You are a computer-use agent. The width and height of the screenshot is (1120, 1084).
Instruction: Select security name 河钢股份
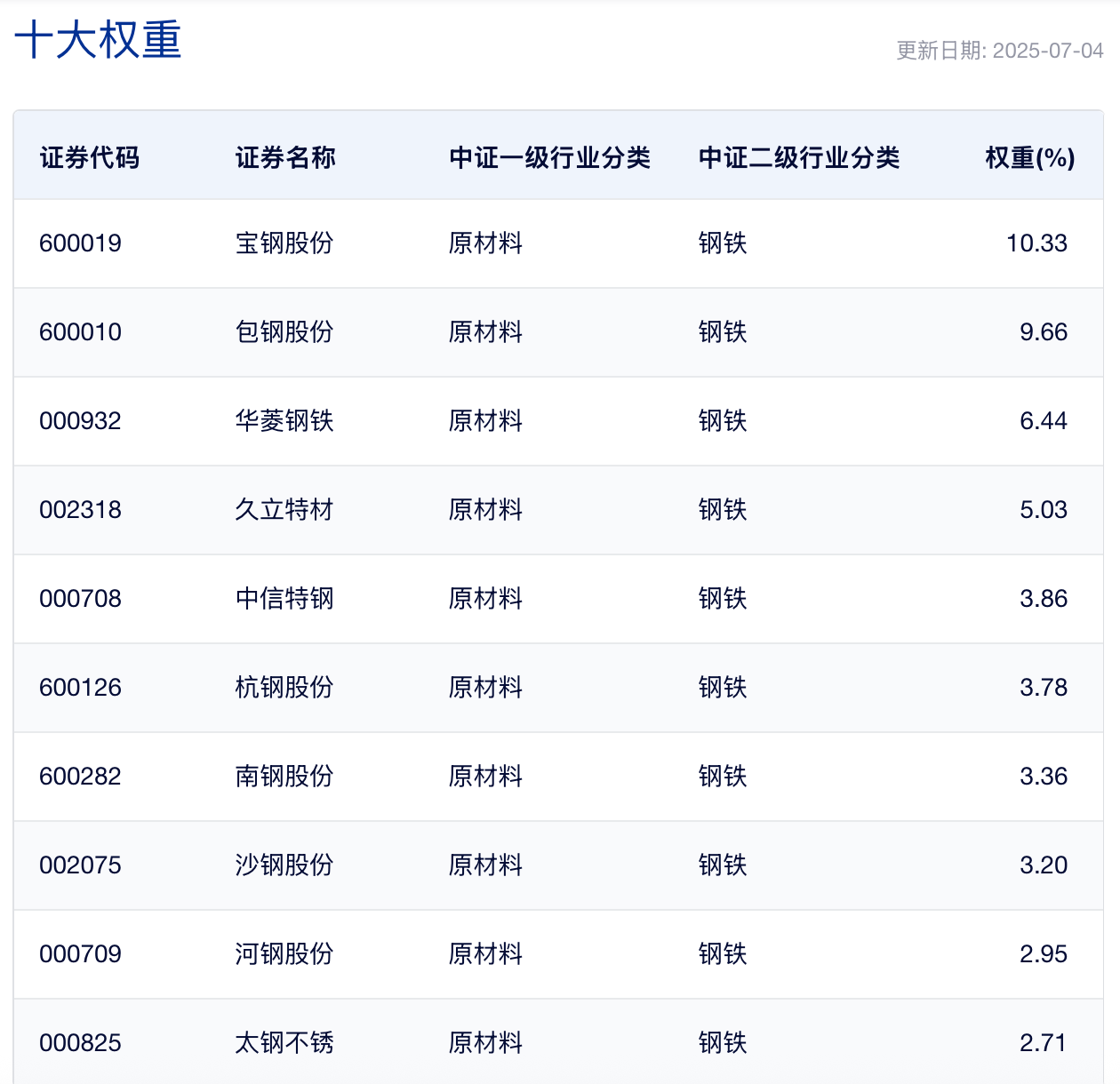(284, 954)
